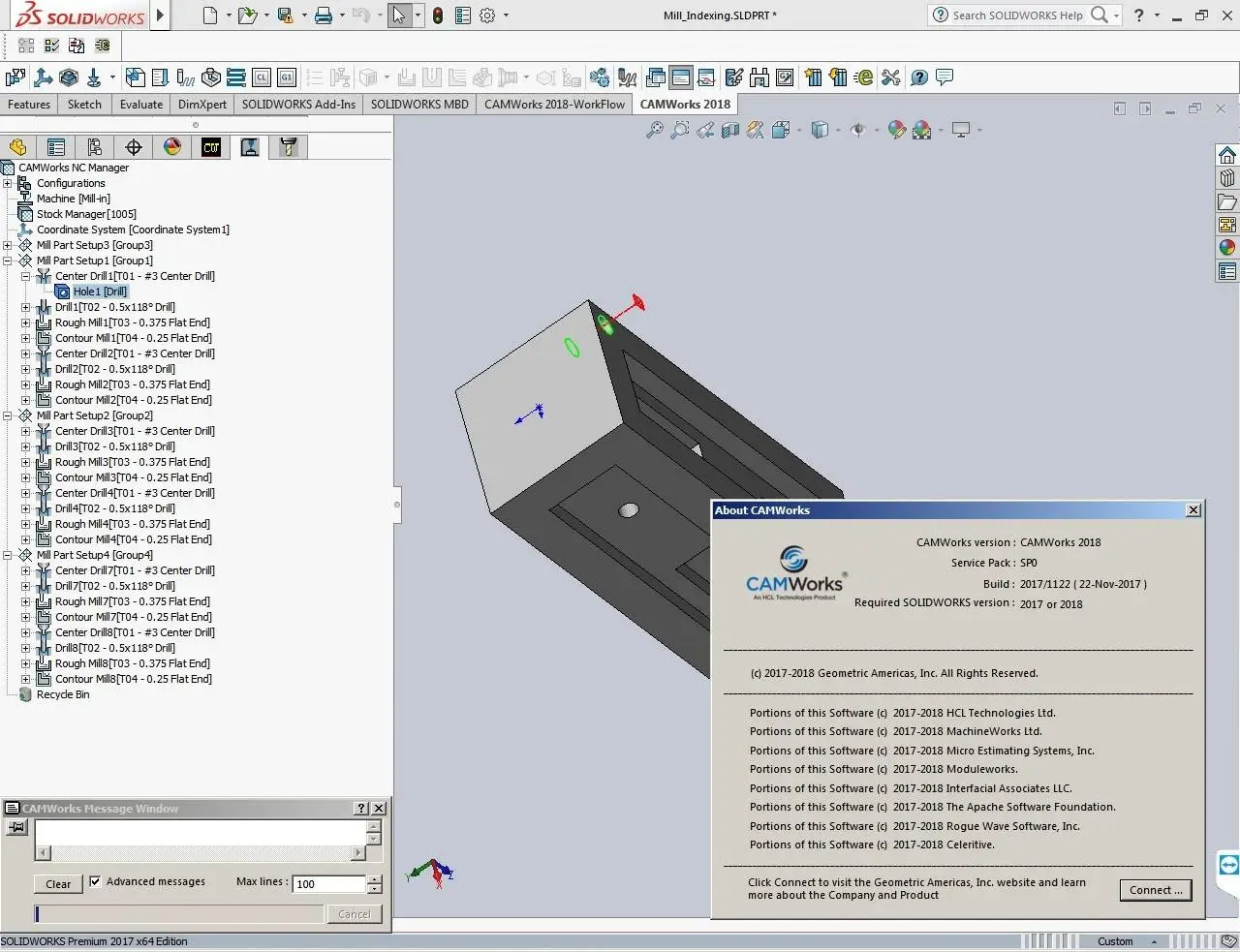This screenshot has height=952, width=1240.
Task: Switch to the Features tab
Action: click(x=29, y=105)
